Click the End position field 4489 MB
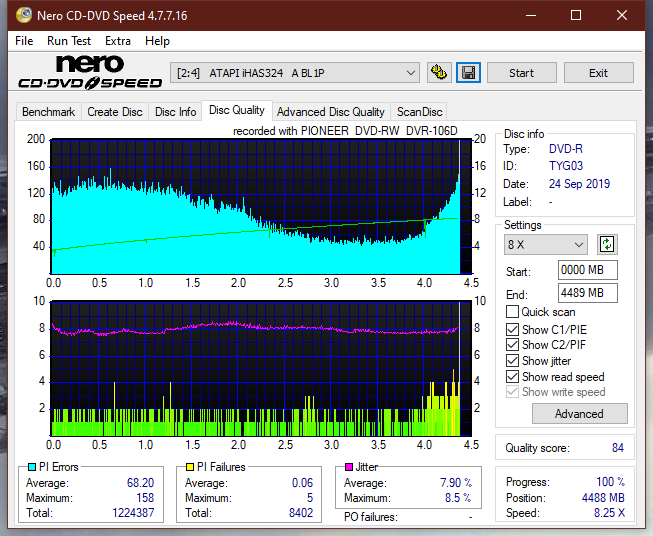653x536 pixels. (x=587, y=293)
